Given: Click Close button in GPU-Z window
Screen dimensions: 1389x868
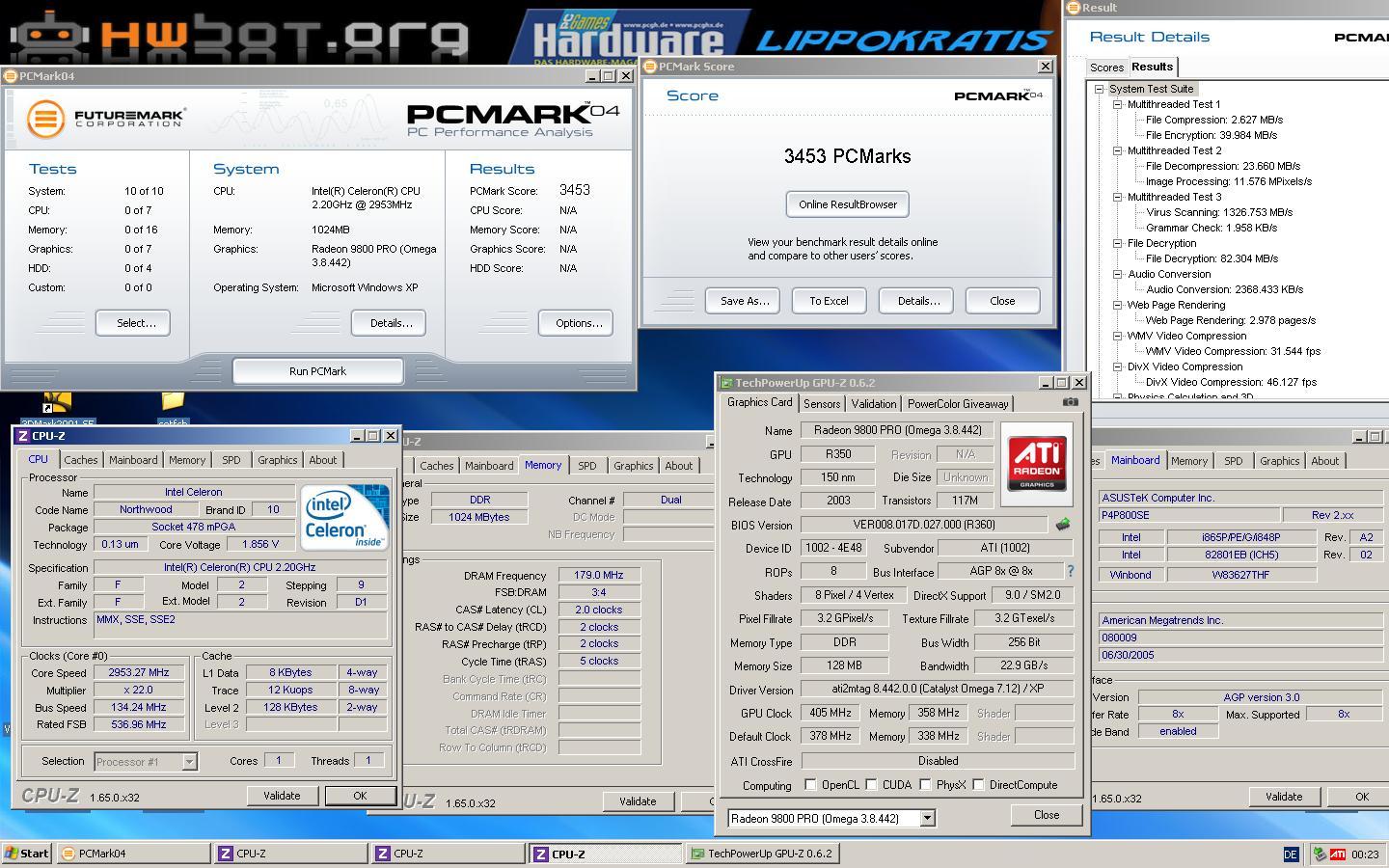Looking at the screenshot, I should [x=1047, y=815].
